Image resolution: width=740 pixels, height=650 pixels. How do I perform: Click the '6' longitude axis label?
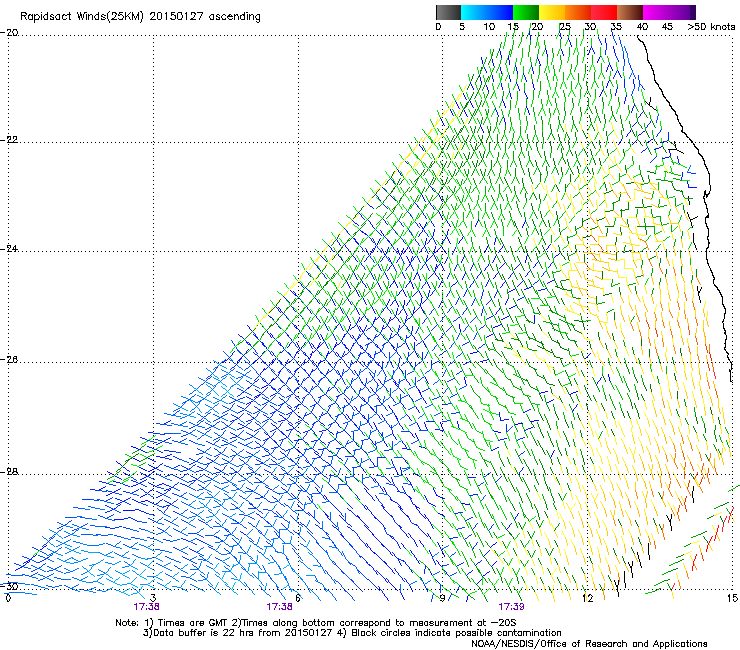tap(297, 598)
